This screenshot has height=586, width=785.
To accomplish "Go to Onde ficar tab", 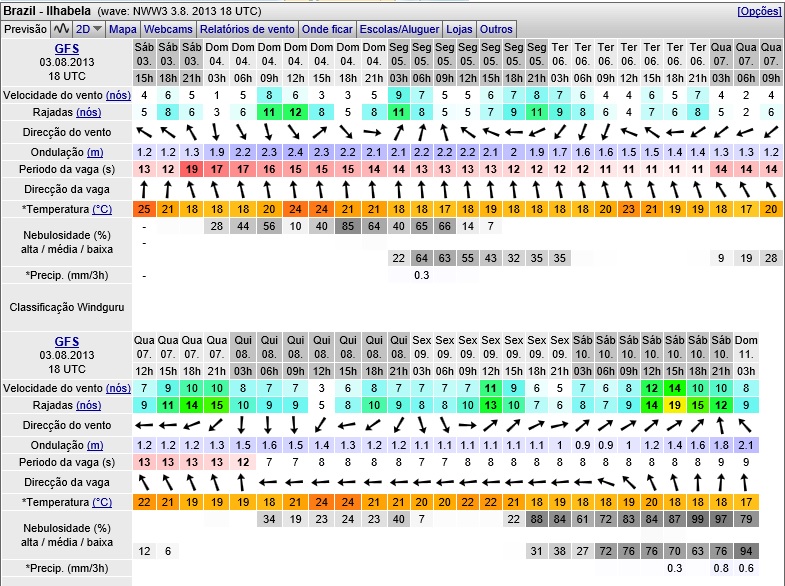I will (x=327, y=29).
